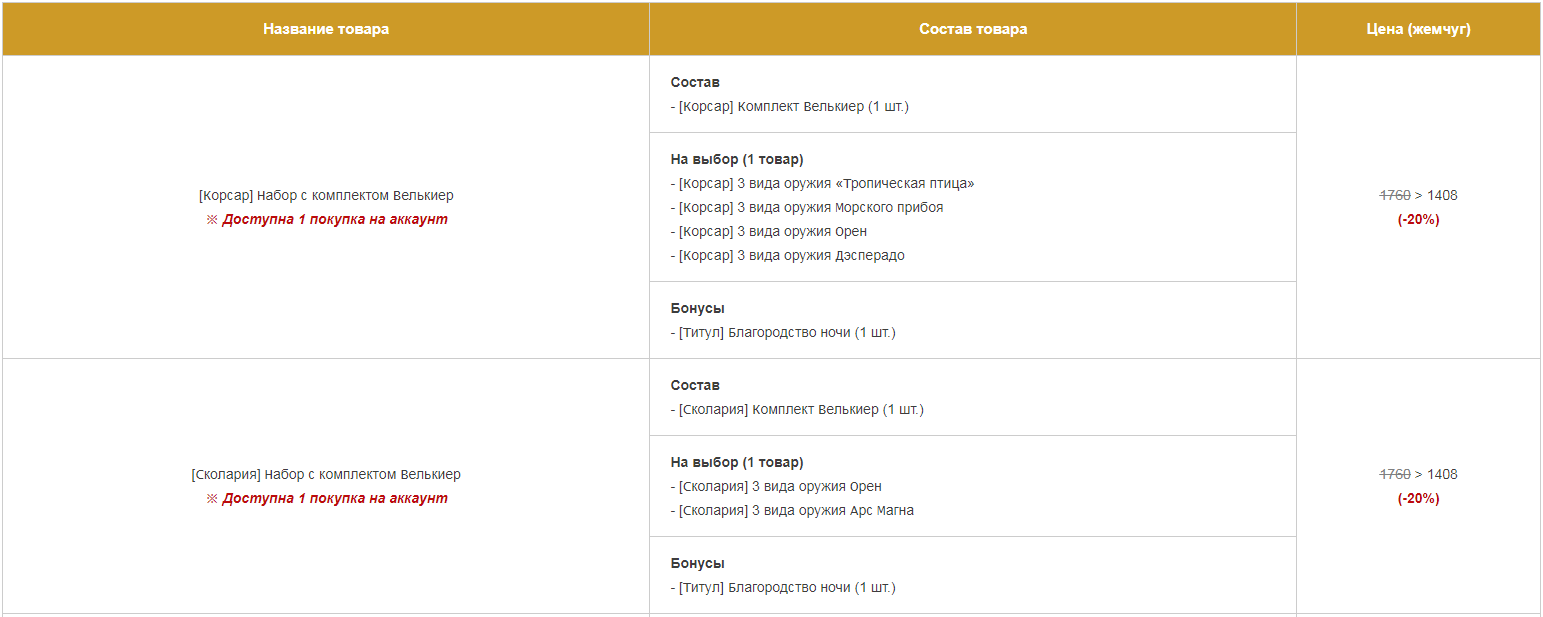Viewport: 1543px width, 617px height.
Task: Click the (-20%) discount in the Сколария row
Action: (x=1418, y=499)
